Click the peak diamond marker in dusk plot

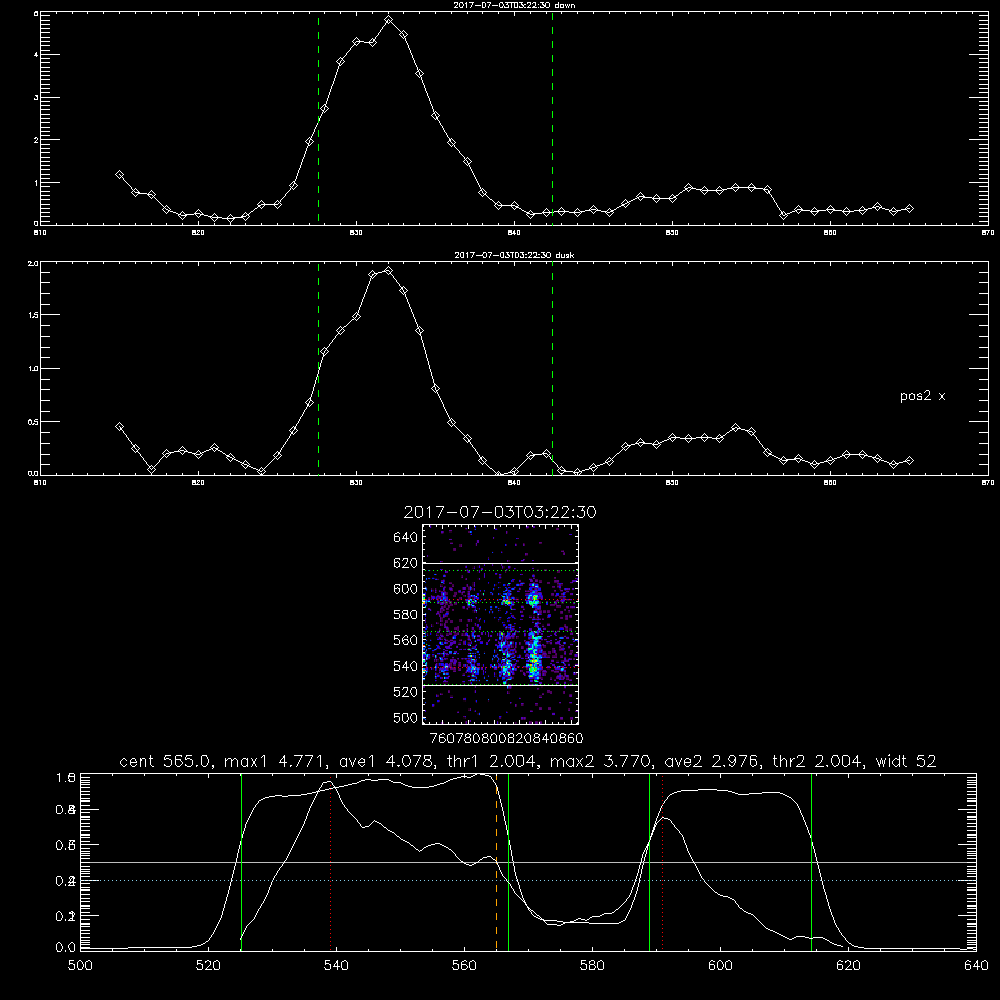tap(388, 271)
